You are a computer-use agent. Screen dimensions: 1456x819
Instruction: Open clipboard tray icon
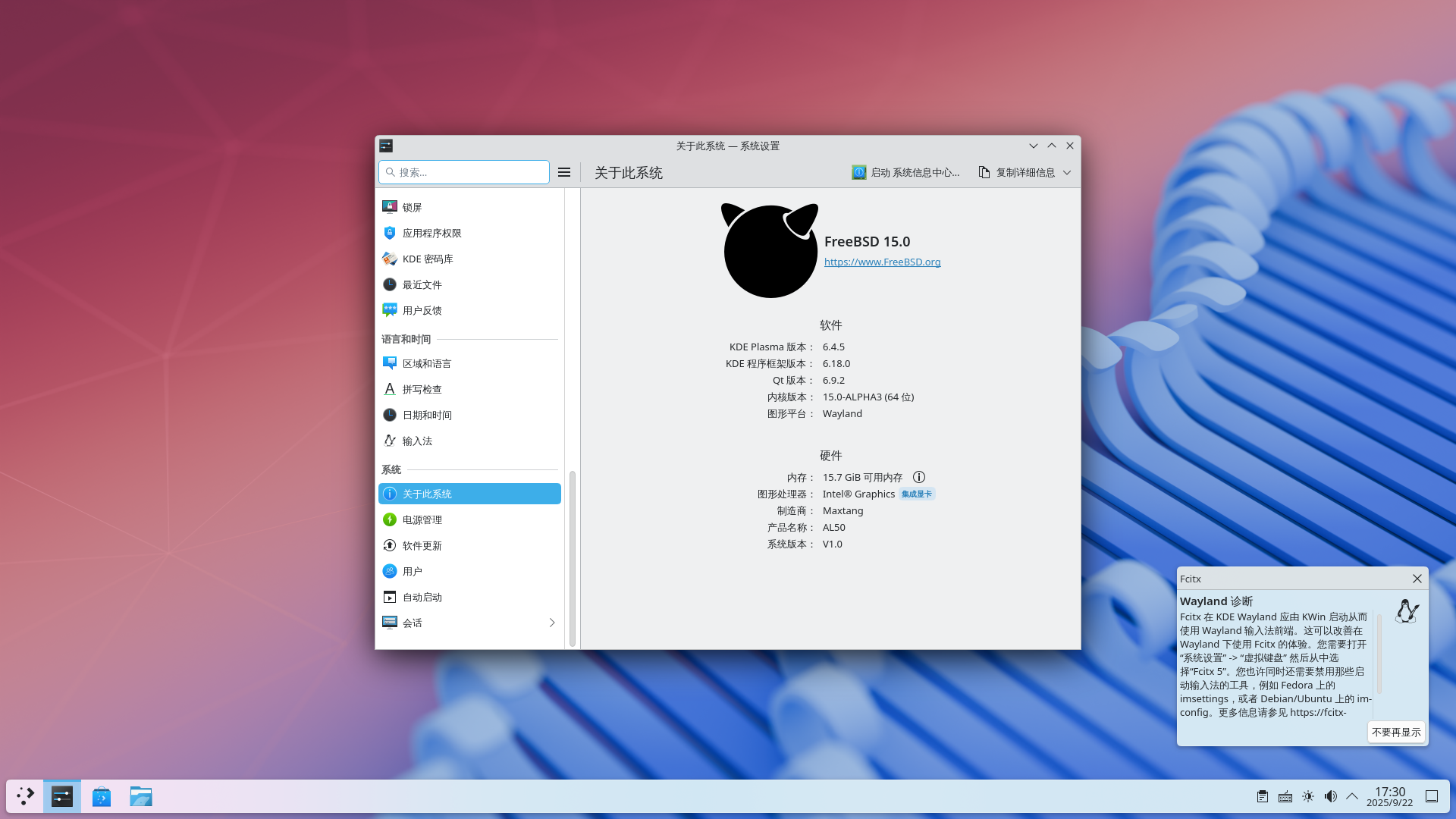coord(1263,796)
